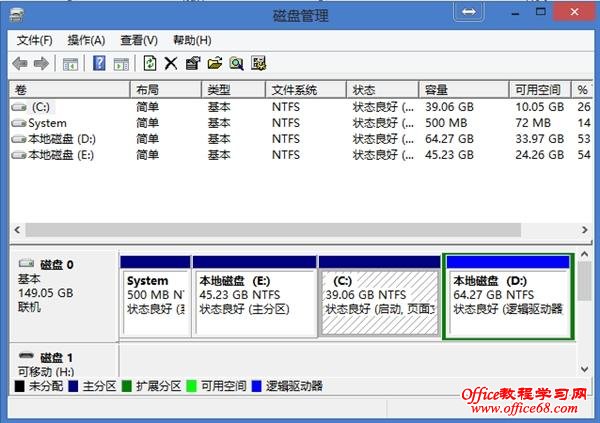Click the dark blue 主分区 legend swatch

click(73, 386)
